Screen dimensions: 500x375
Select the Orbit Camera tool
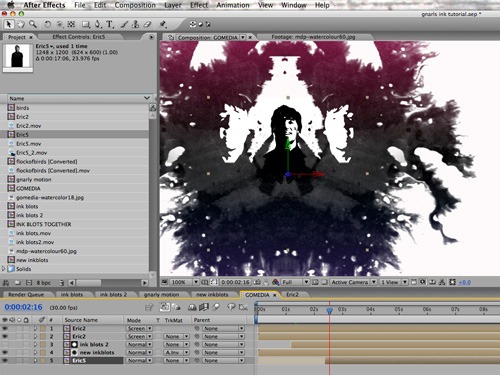coord(59,24)
